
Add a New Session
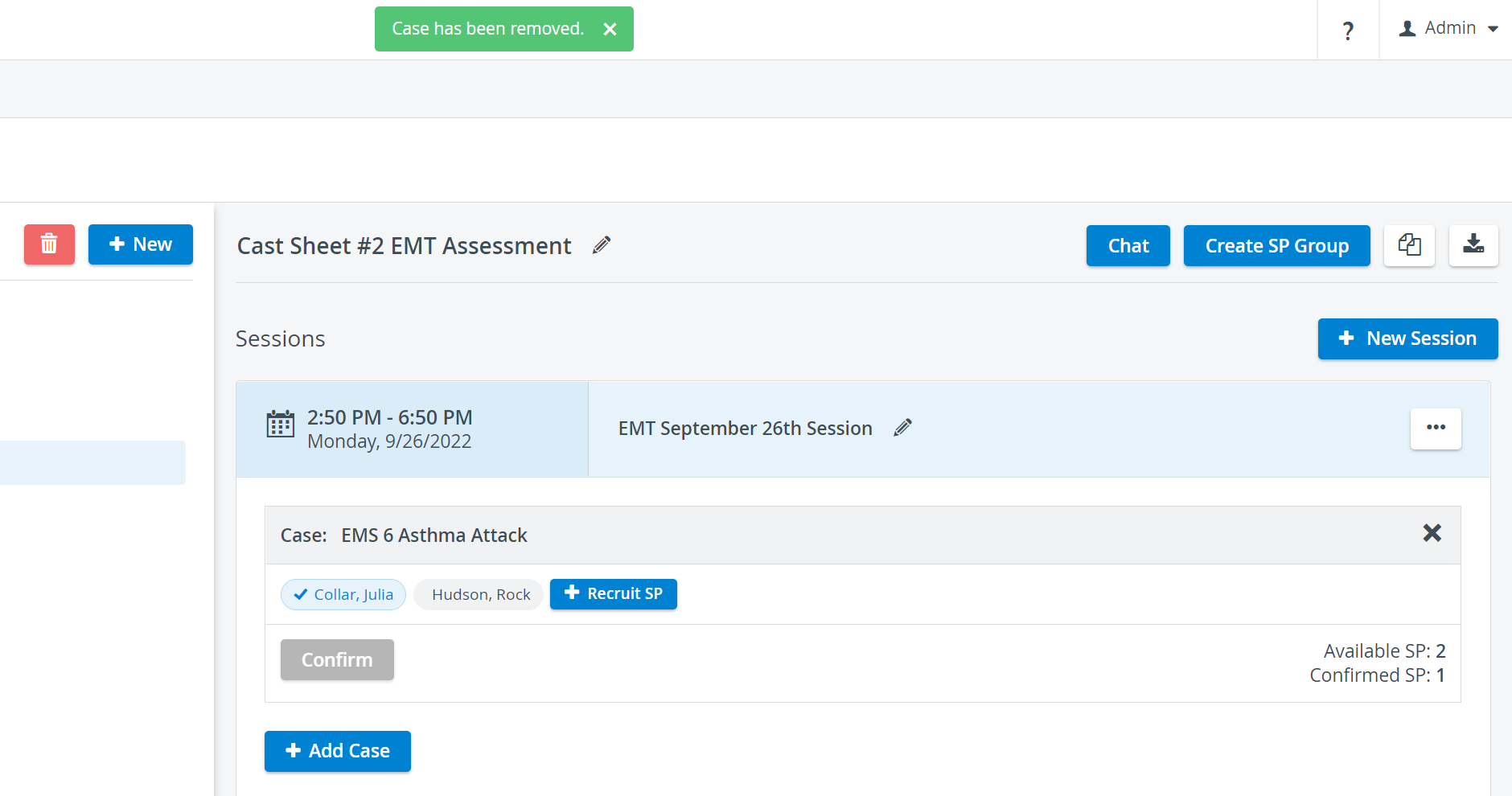1407,339
